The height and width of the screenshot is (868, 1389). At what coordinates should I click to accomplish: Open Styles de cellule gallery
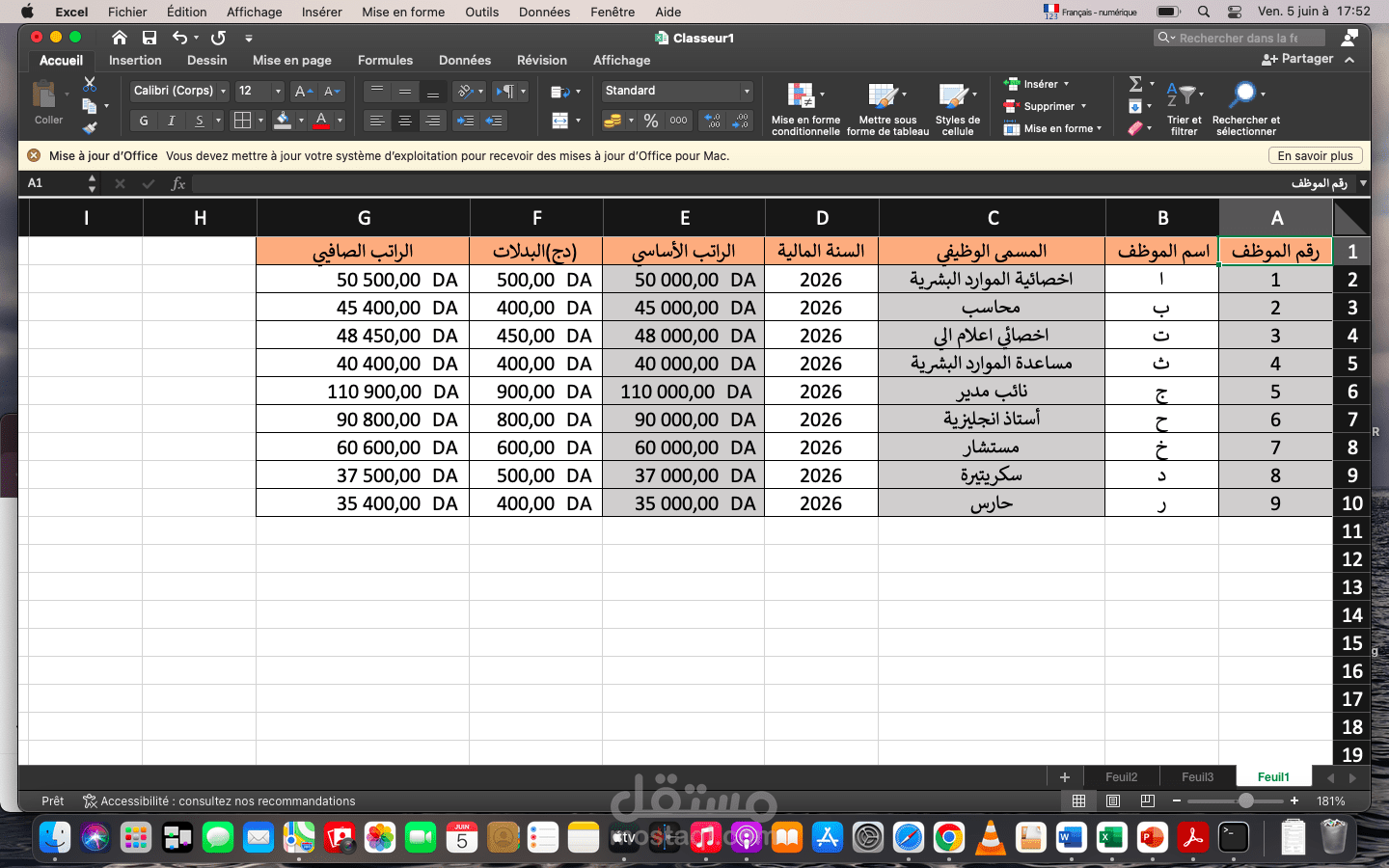(x=957, y=108)
